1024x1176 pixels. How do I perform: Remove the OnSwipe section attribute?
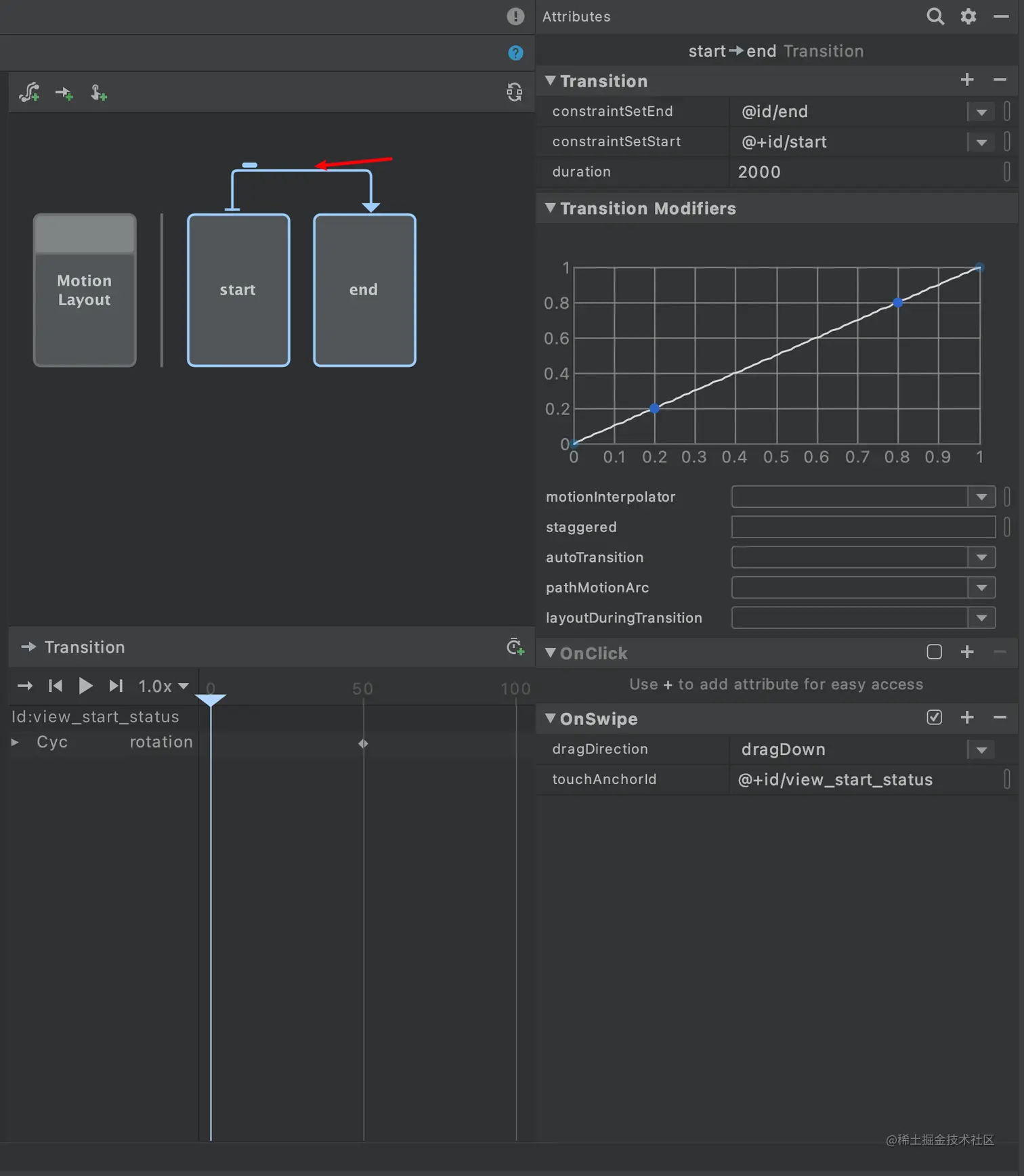click(x=1000, y=718)
